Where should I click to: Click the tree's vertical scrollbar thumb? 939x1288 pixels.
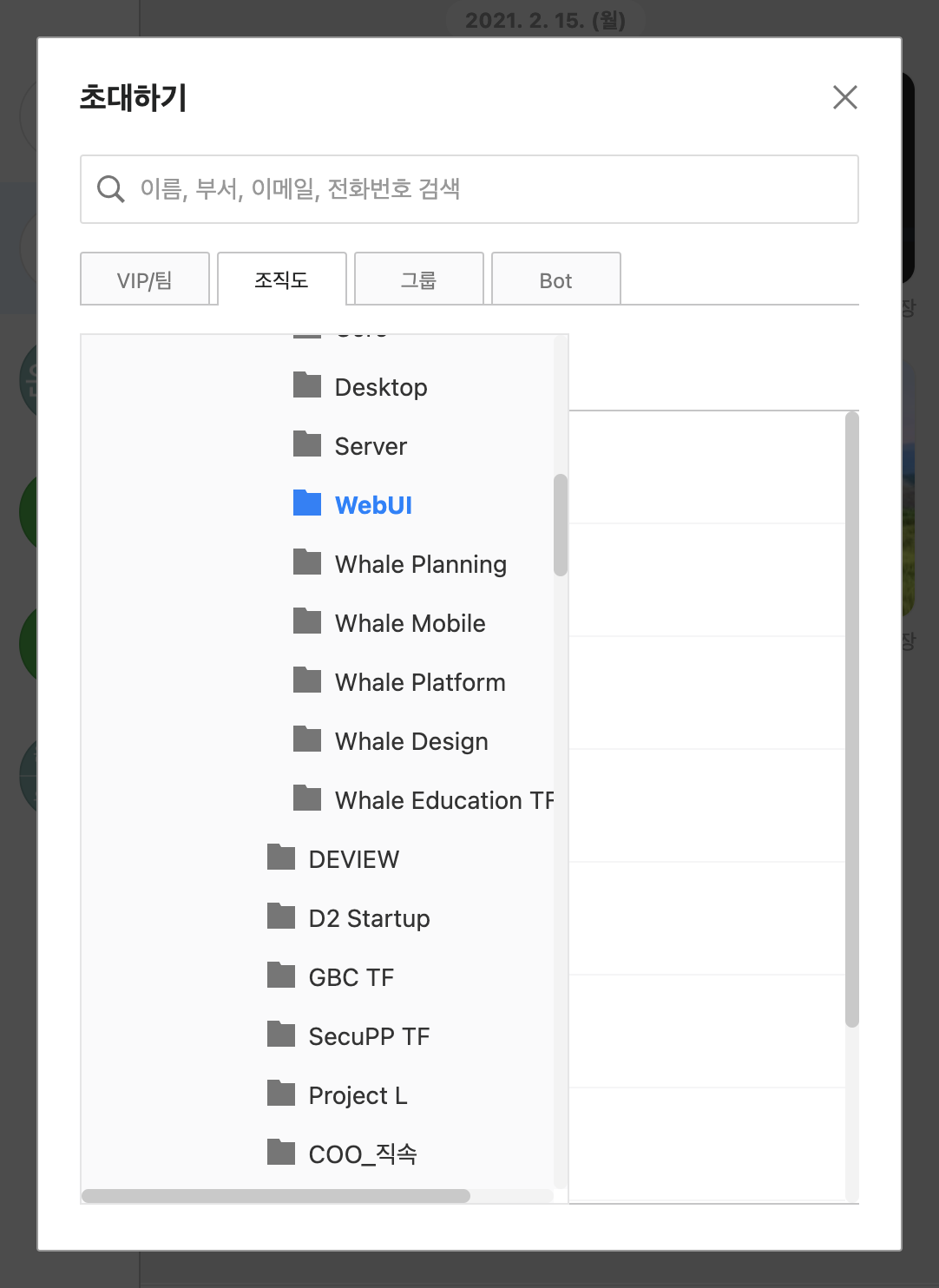click(561, 525)
